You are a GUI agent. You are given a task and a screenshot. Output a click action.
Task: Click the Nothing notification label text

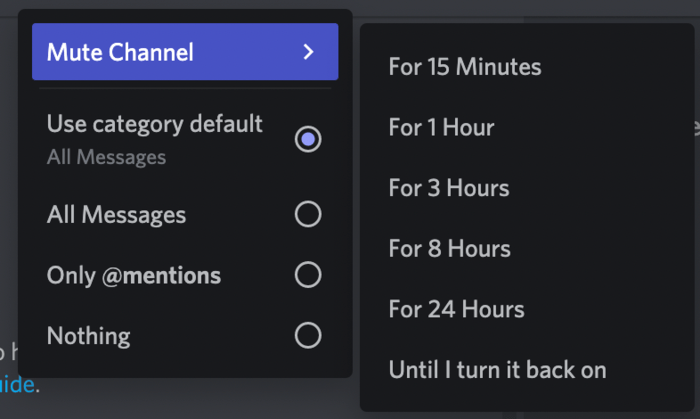coord(88,336)
